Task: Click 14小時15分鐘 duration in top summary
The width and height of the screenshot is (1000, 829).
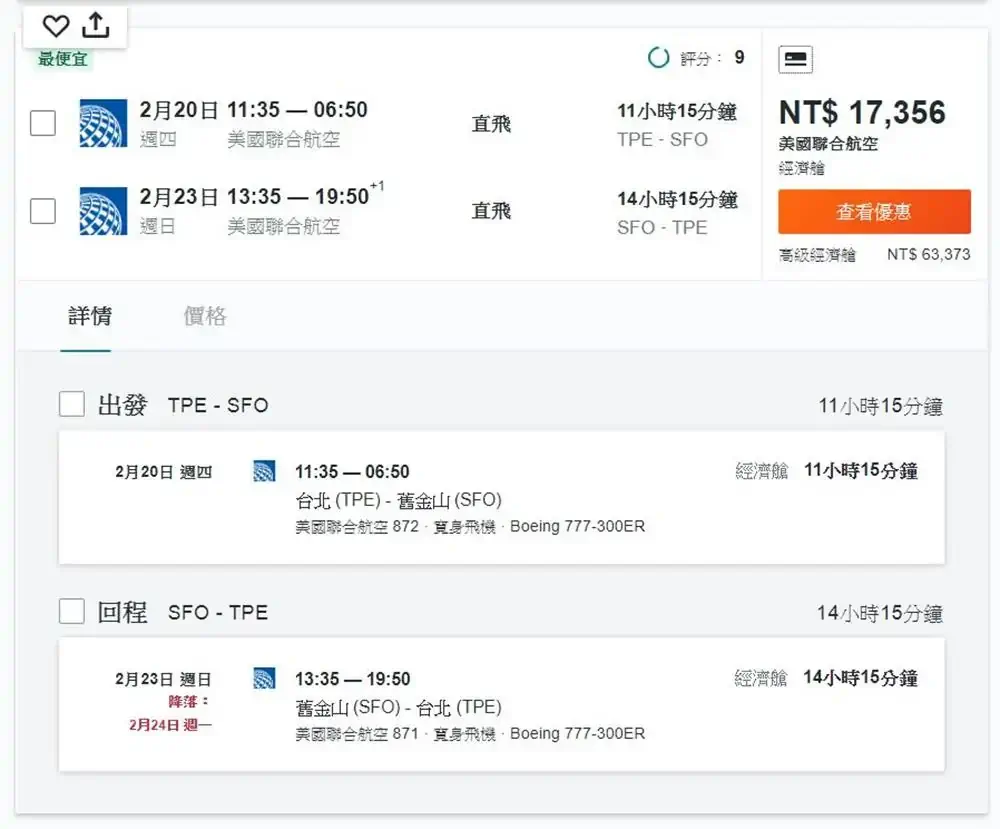Action: (677, 200)
